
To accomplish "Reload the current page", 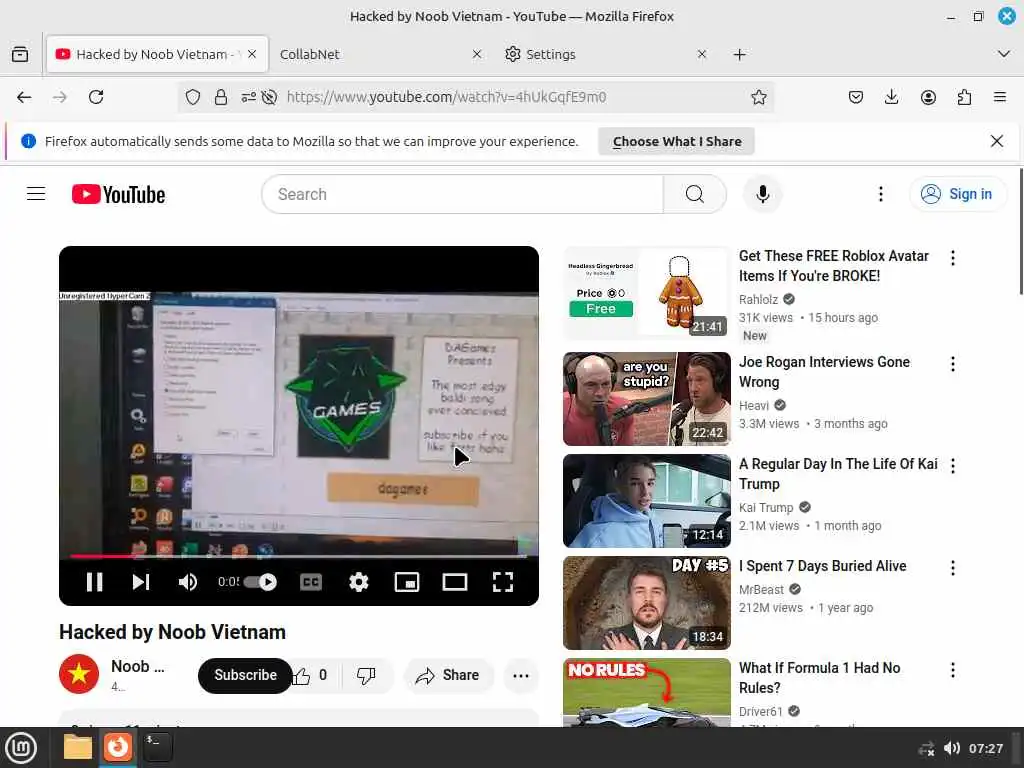I will [x=96, y=97].
